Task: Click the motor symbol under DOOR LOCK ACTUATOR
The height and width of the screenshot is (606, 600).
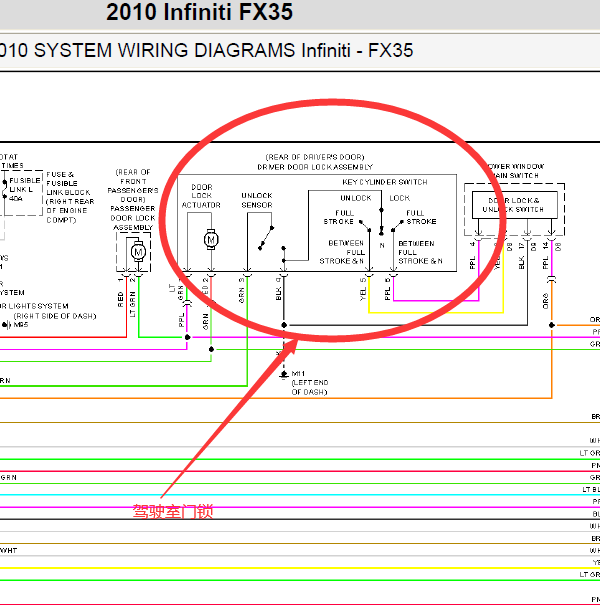Action: 211,240
